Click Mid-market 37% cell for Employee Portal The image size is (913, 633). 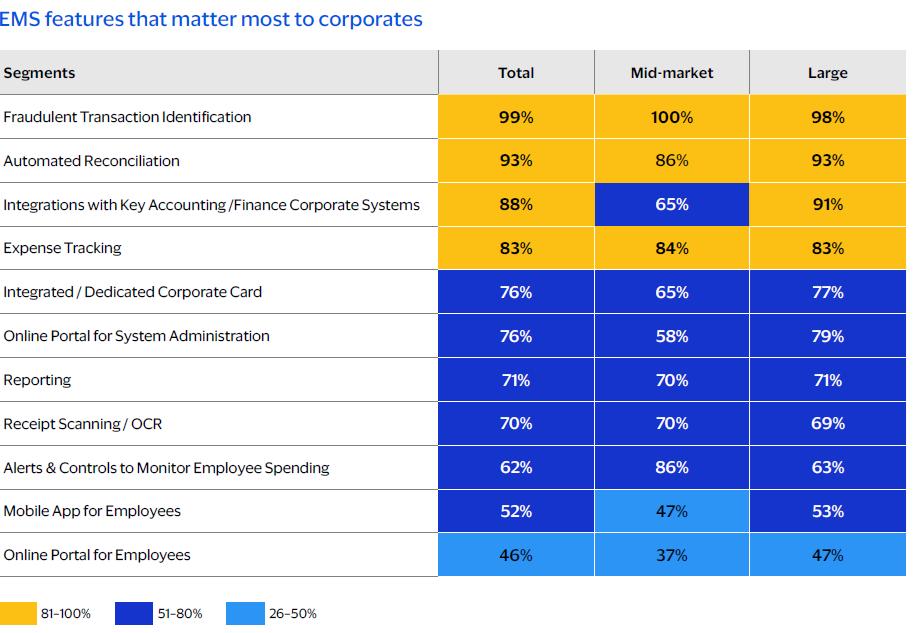tap(672, 555)
